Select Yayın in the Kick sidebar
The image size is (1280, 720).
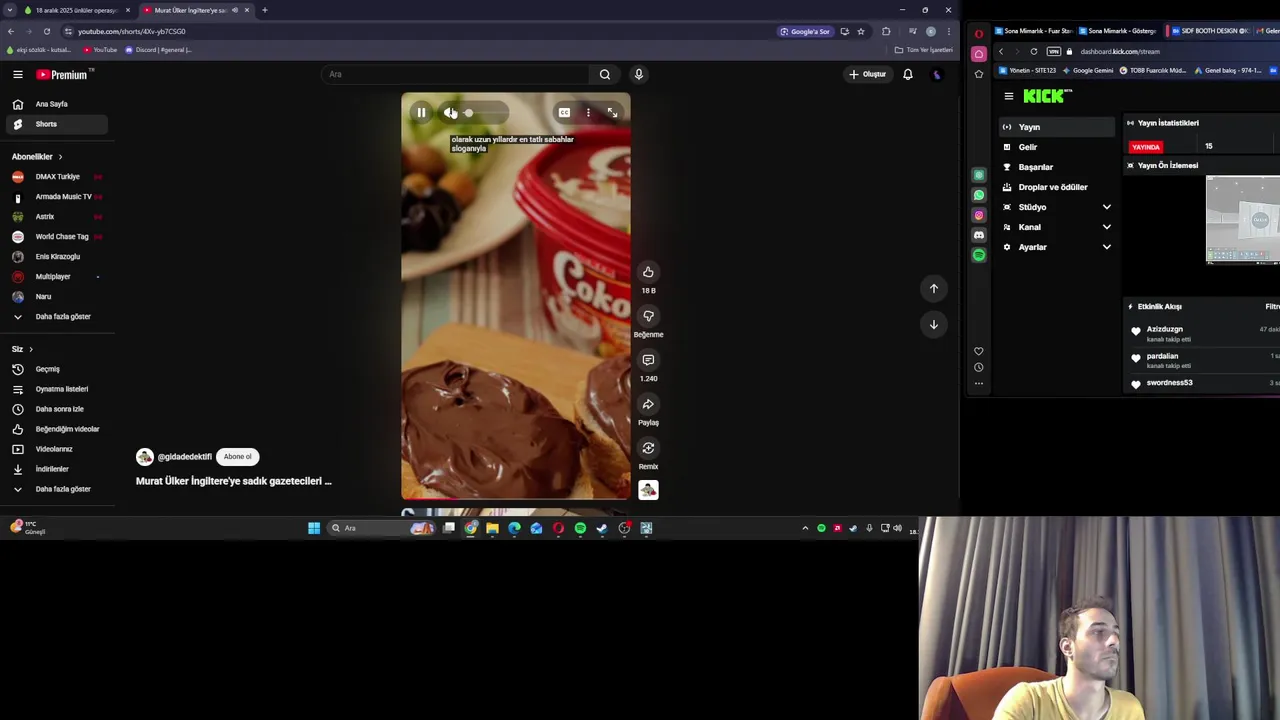[1058, 127]
